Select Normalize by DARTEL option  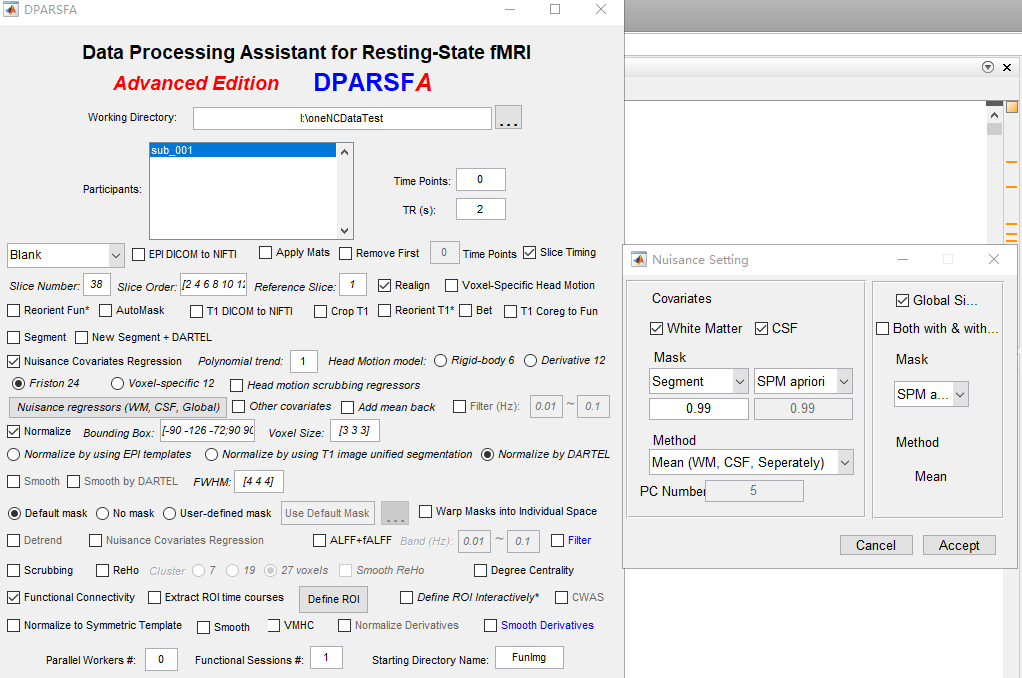[x=488, y=454]
